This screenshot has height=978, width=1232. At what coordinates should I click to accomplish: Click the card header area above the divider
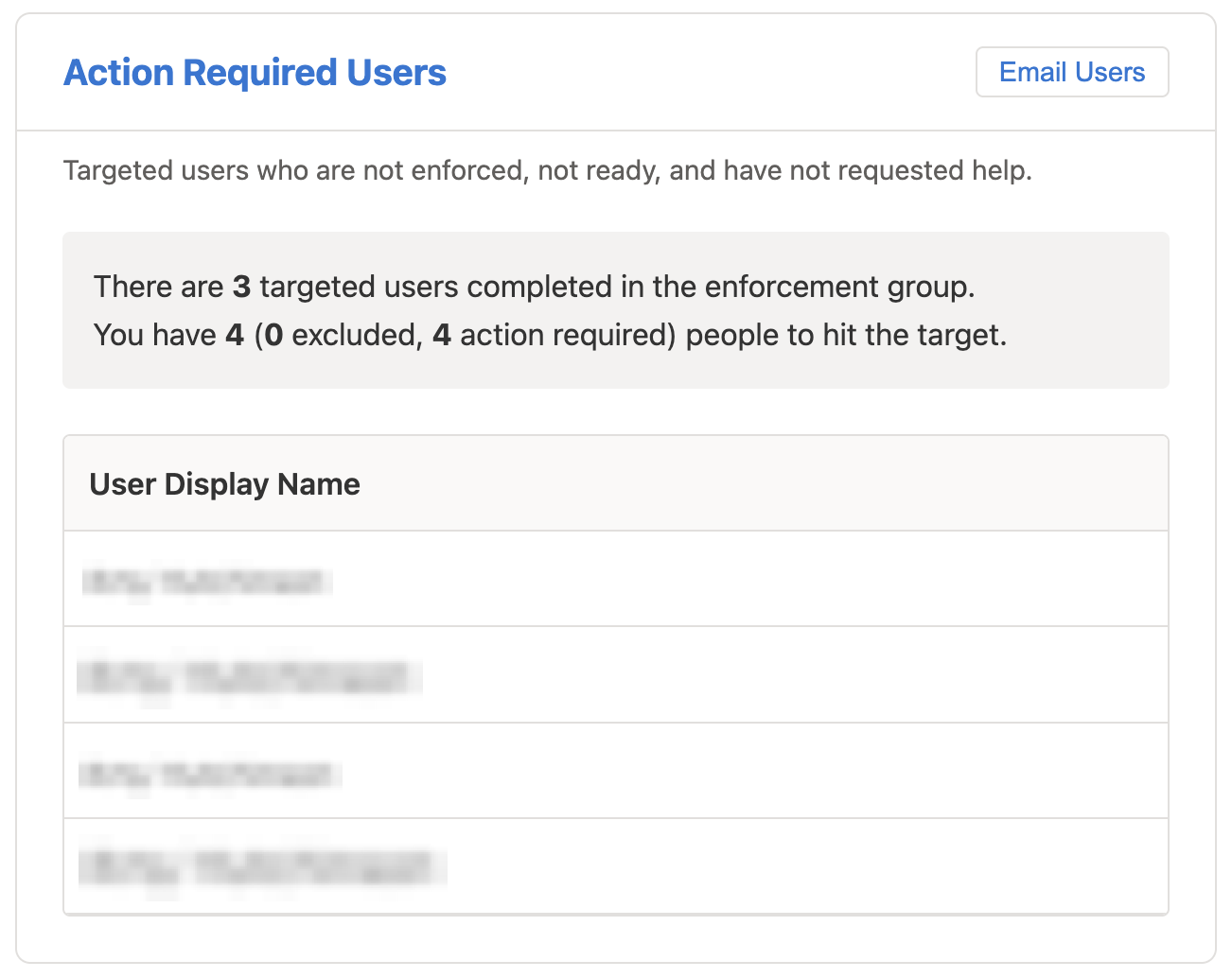[615, 71]
